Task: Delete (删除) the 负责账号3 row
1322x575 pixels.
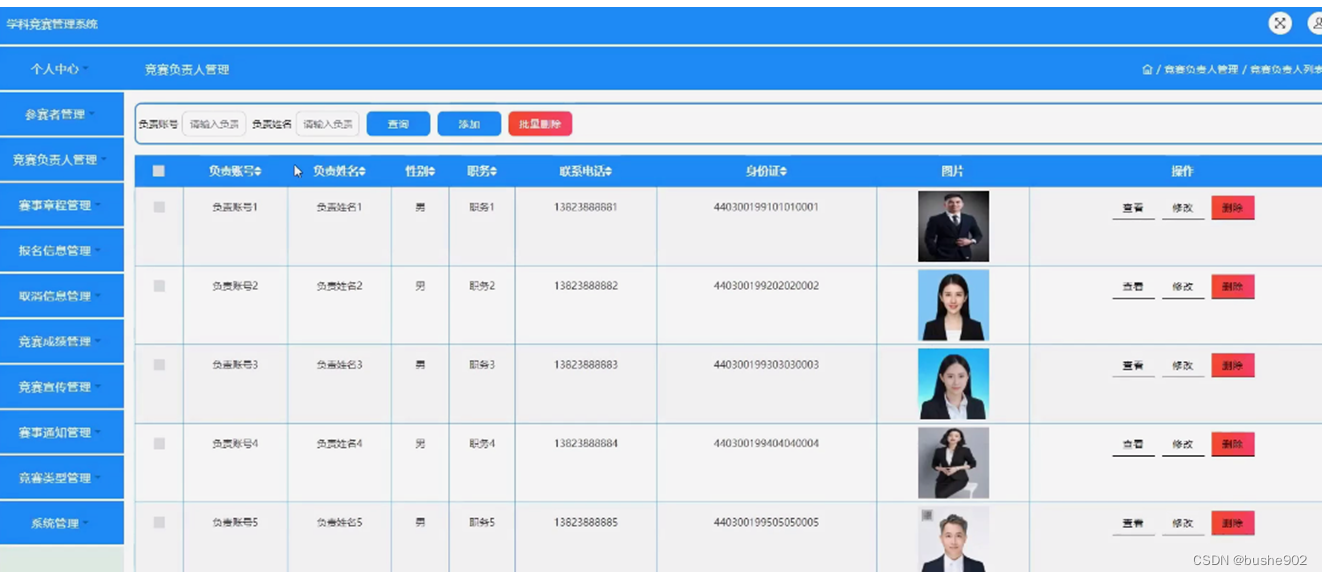Action: point(1233,366)
